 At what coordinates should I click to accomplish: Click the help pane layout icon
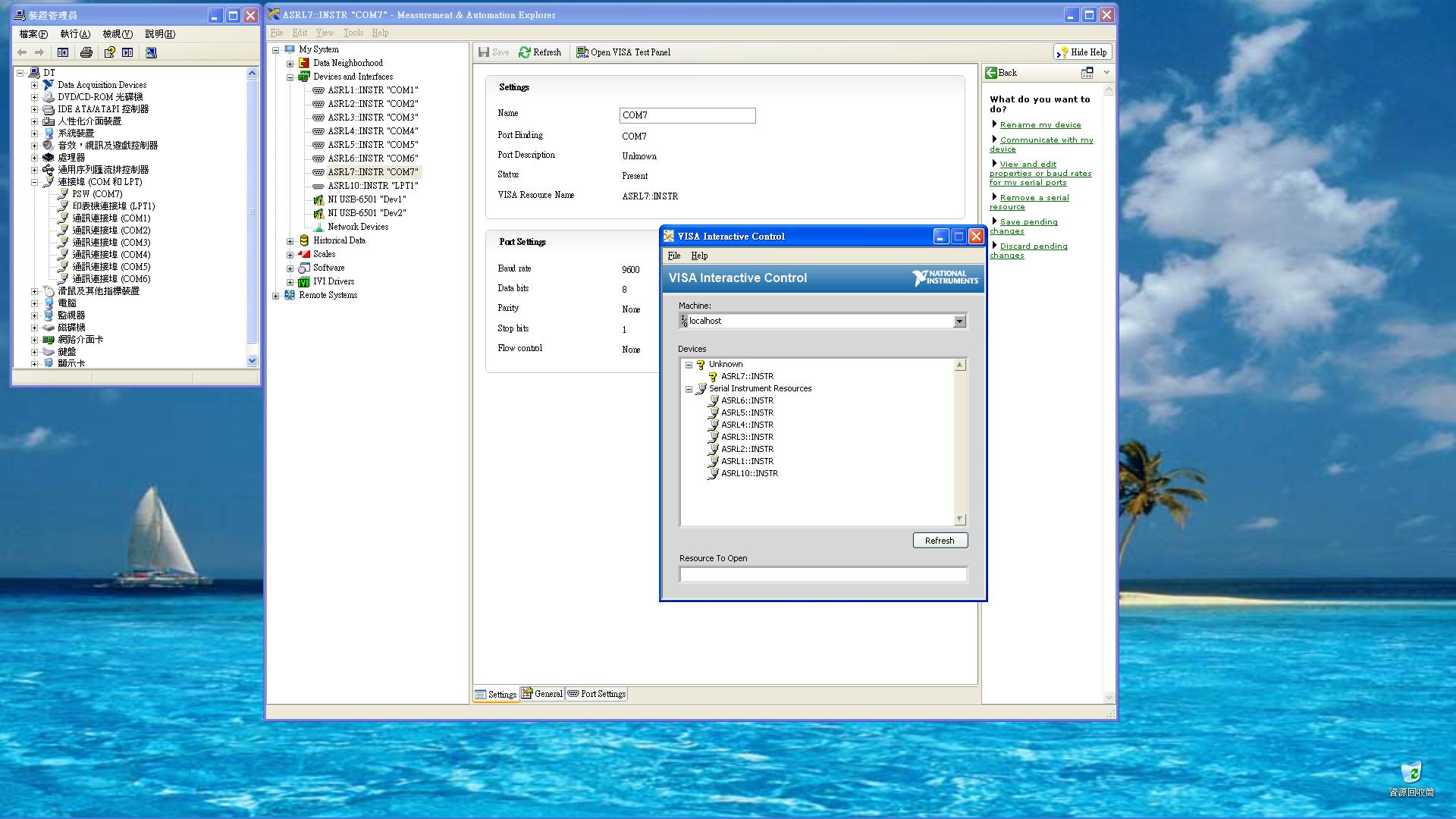1087,73
